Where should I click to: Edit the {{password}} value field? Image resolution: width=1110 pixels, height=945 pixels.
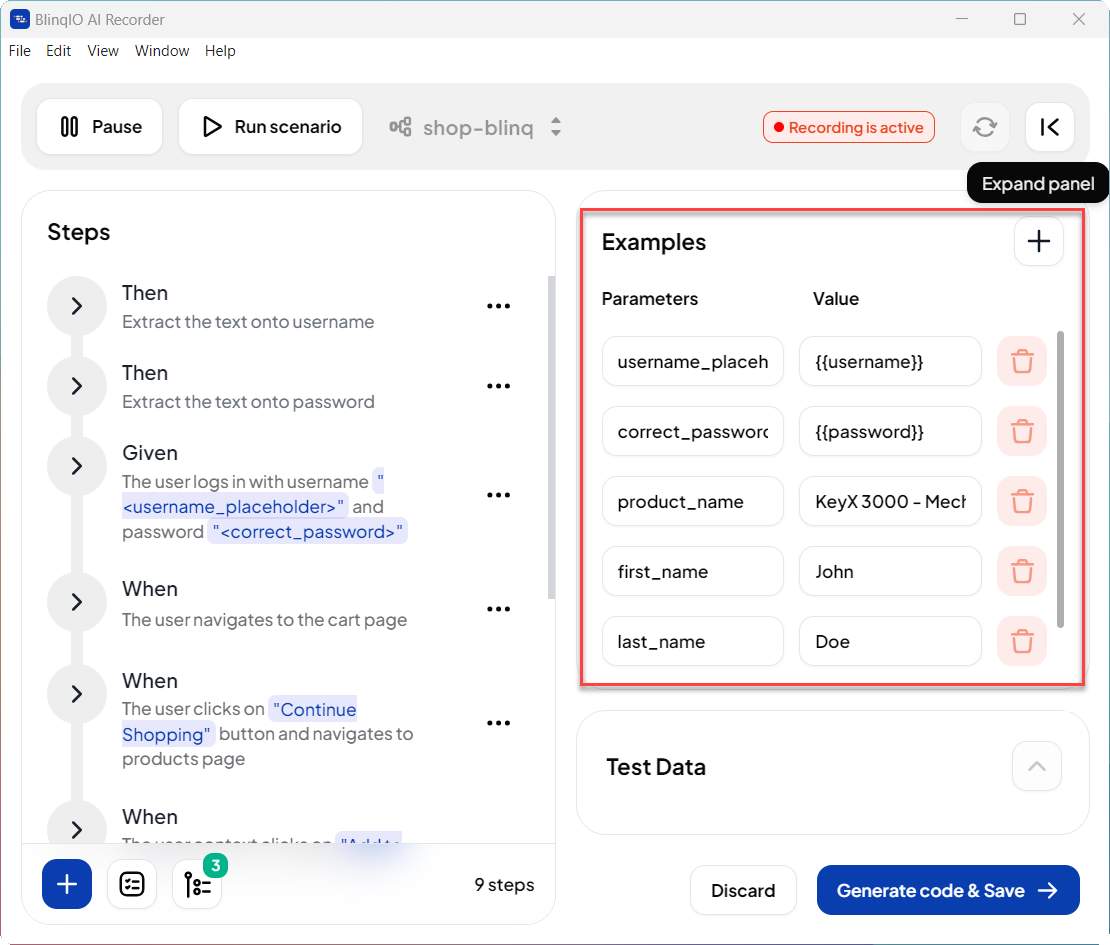(x=890, y=432)
